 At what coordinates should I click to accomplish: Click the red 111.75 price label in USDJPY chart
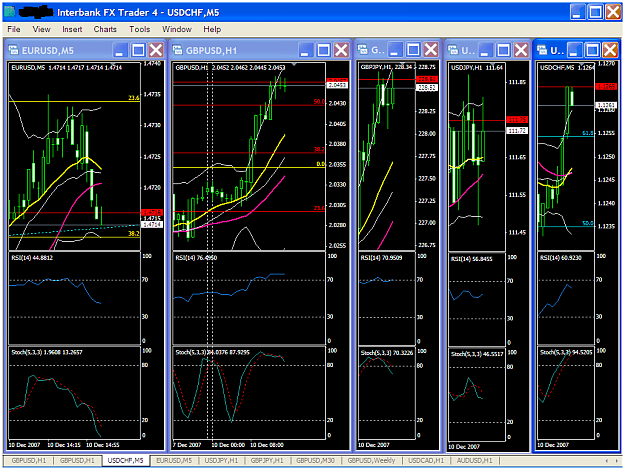click(517, 120)
